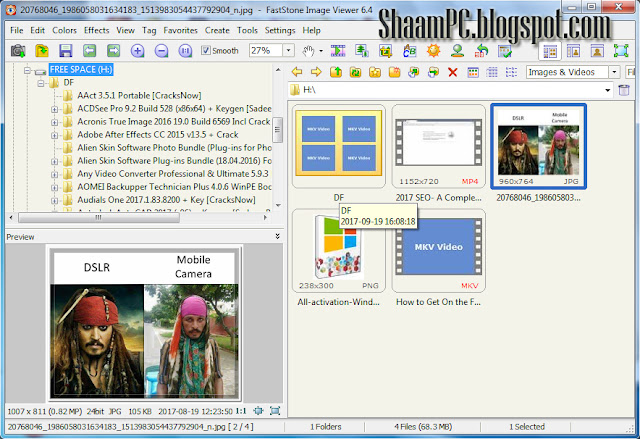Click the yellow Back arrow in browser toolbar

[297, 72]
